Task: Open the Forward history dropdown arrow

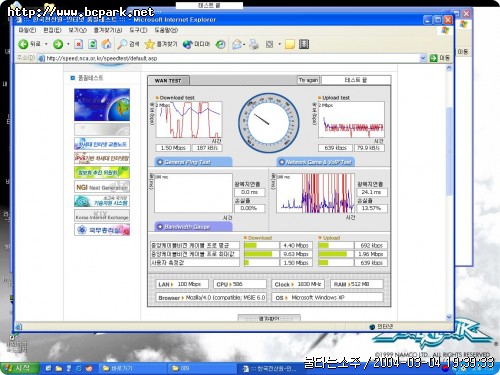Action: [68, 44]
